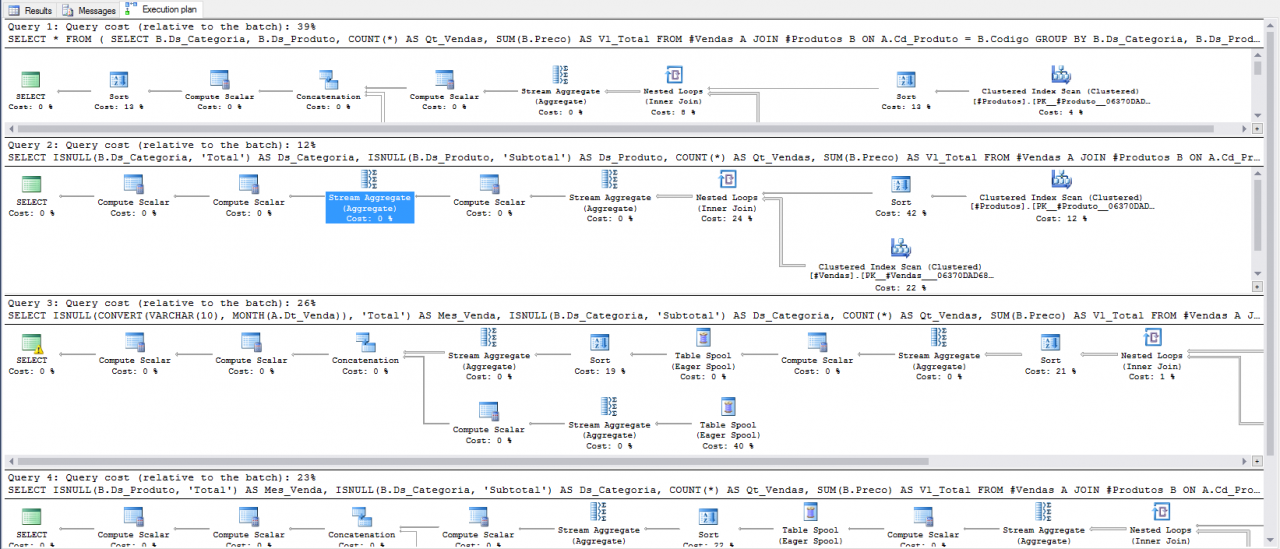Select the highlighted Stream Aggregate node in Query 2
This screenshot has width=1280, height=549.
click(369, 196)
